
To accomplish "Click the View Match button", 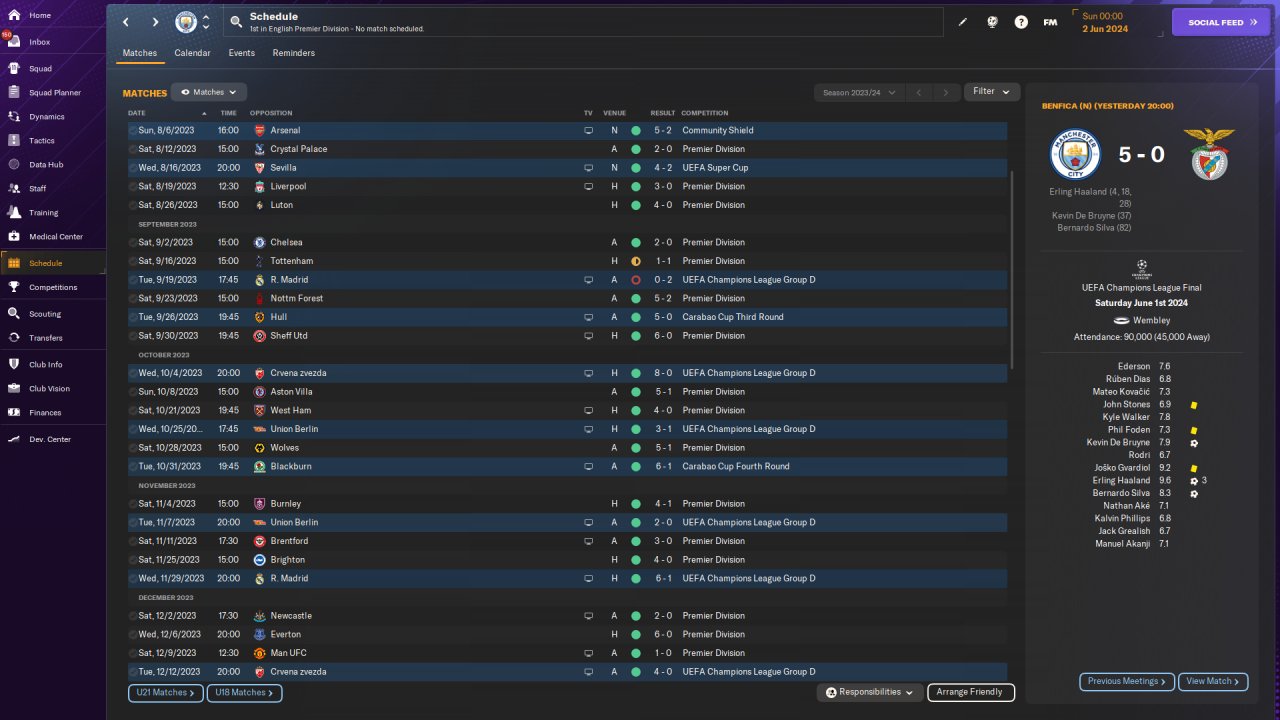I will (x=1213, y=682).
